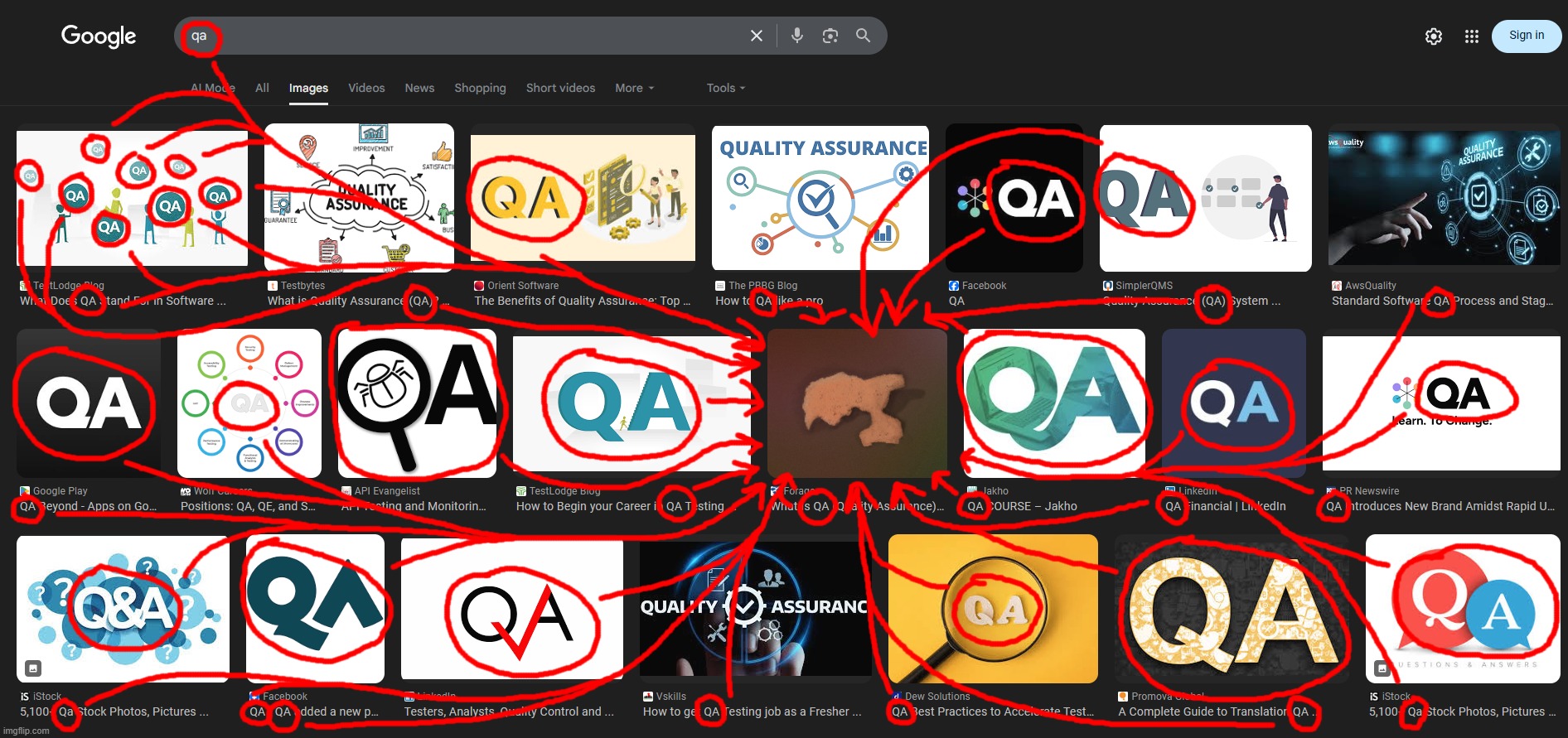1568x738 pixels.
Task: Open the Shopping tab
Action: click(x=480, y=88)
